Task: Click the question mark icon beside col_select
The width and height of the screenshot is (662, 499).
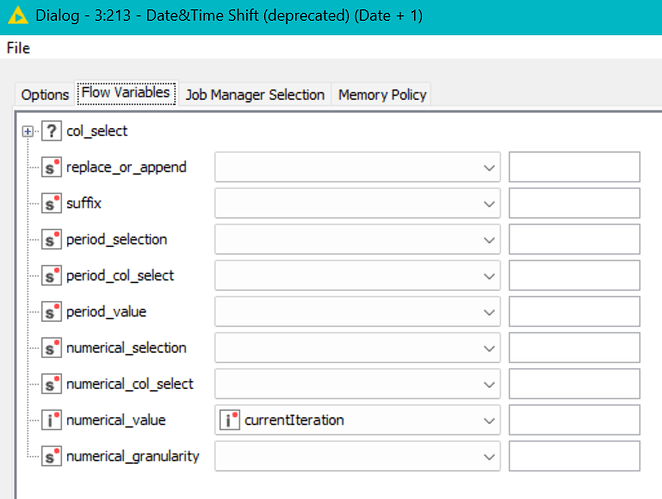Action: pos(51,131)
